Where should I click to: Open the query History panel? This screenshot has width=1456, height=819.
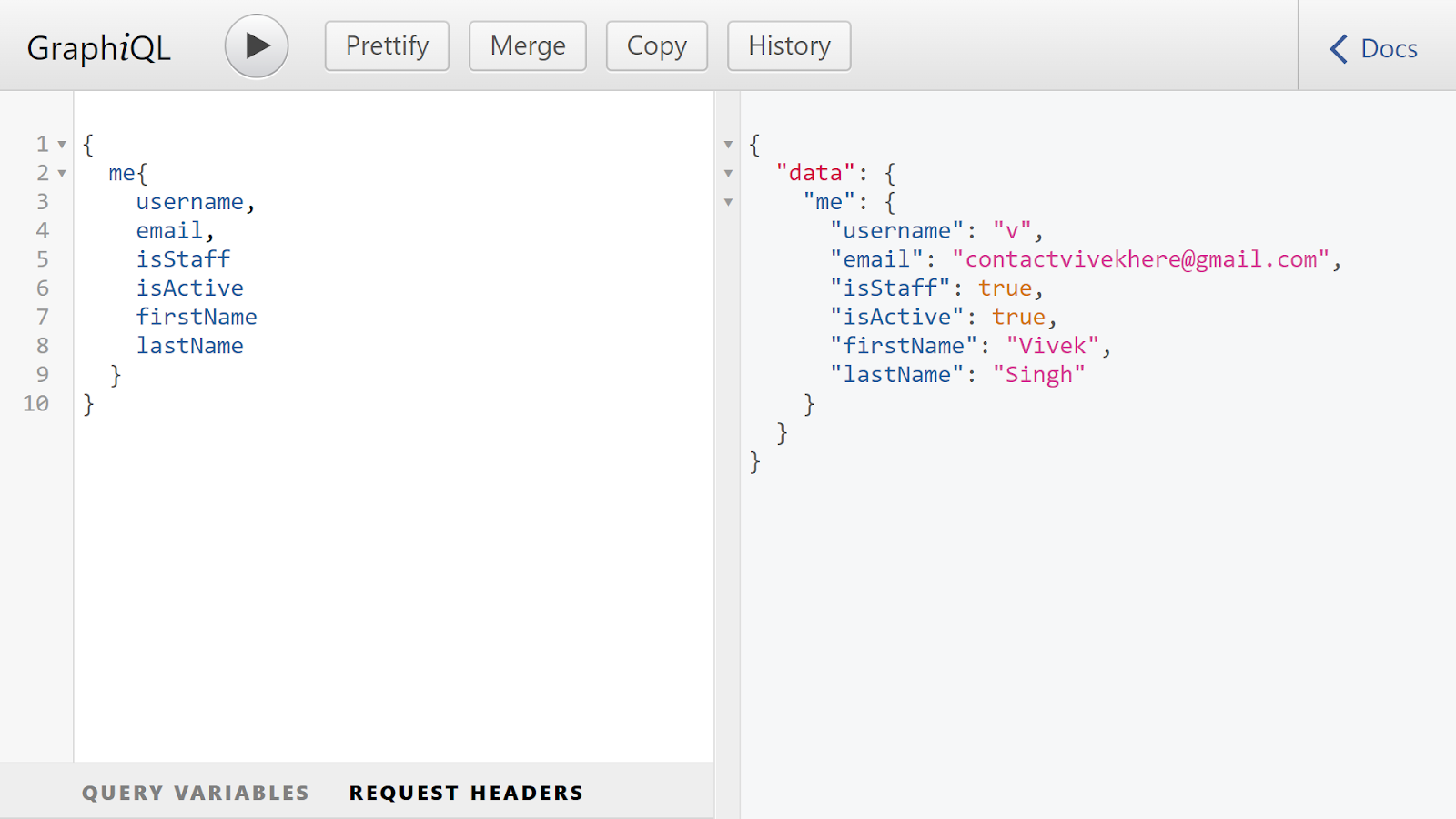click(788, 45)
